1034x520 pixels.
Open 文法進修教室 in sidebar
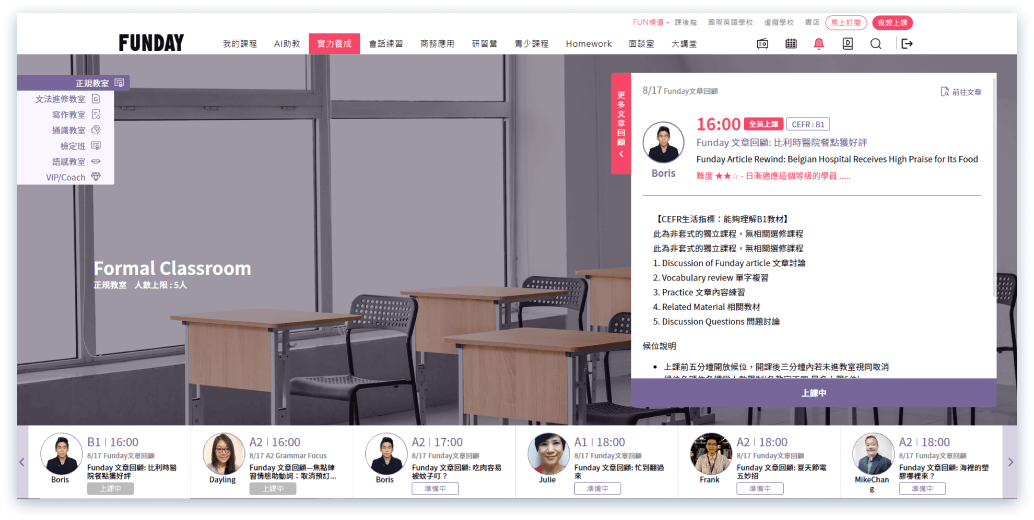tap(67, 99)
